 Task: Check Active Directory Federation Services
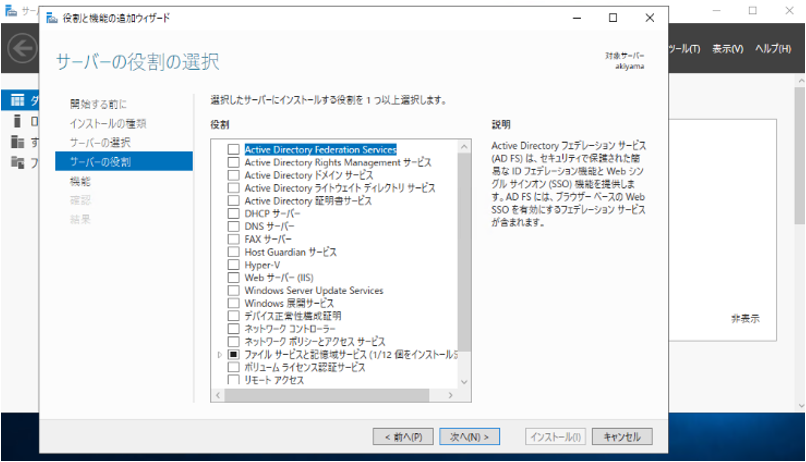point(233,150)
